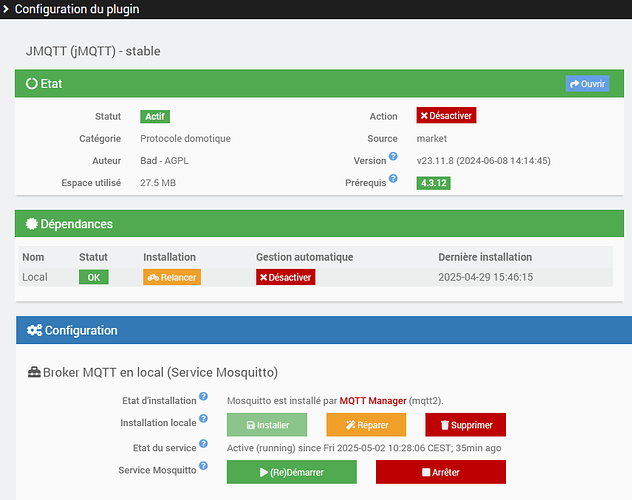Follow the MQTT Manager link
632x500 pixels.
pyautogui.click(x=373, y=401)
